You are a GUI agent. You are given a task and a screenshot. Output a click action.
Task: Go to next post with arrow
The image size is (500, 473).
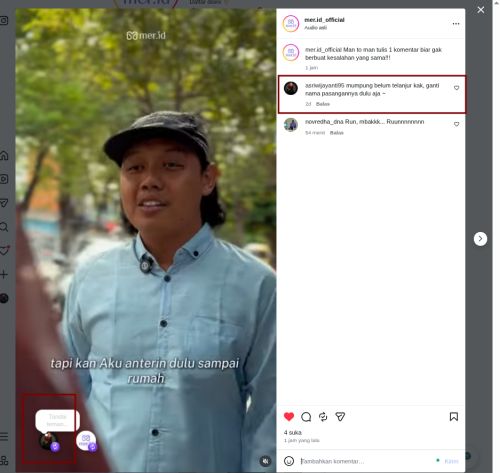(x=480, y=239)
